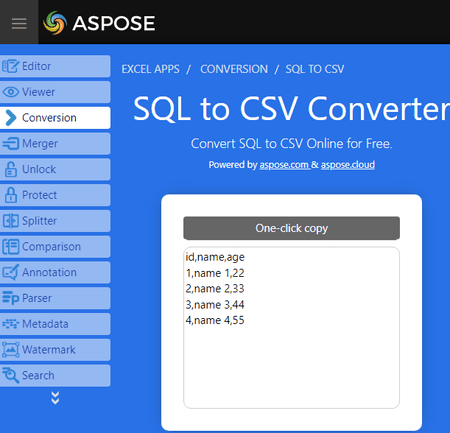Viewport: 450px width, 433px height.
Task: Click the '1,name 1,22' row
Action: click(215, 273)
